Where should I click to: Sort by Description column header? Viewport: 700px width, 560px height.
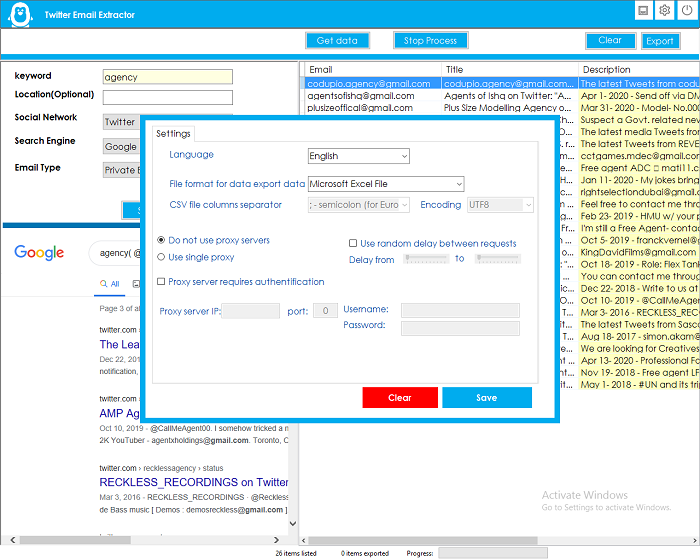point(639,70)
